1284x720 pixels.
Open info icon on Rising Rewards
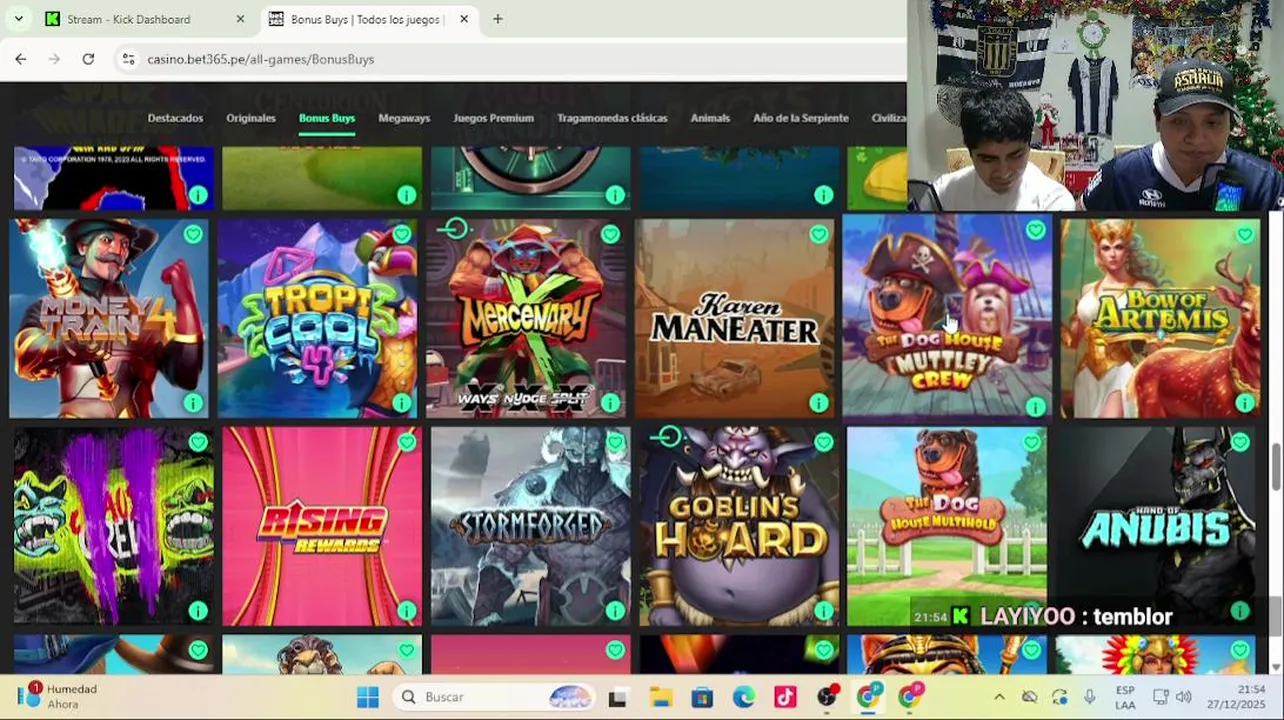tap(406, 610)
